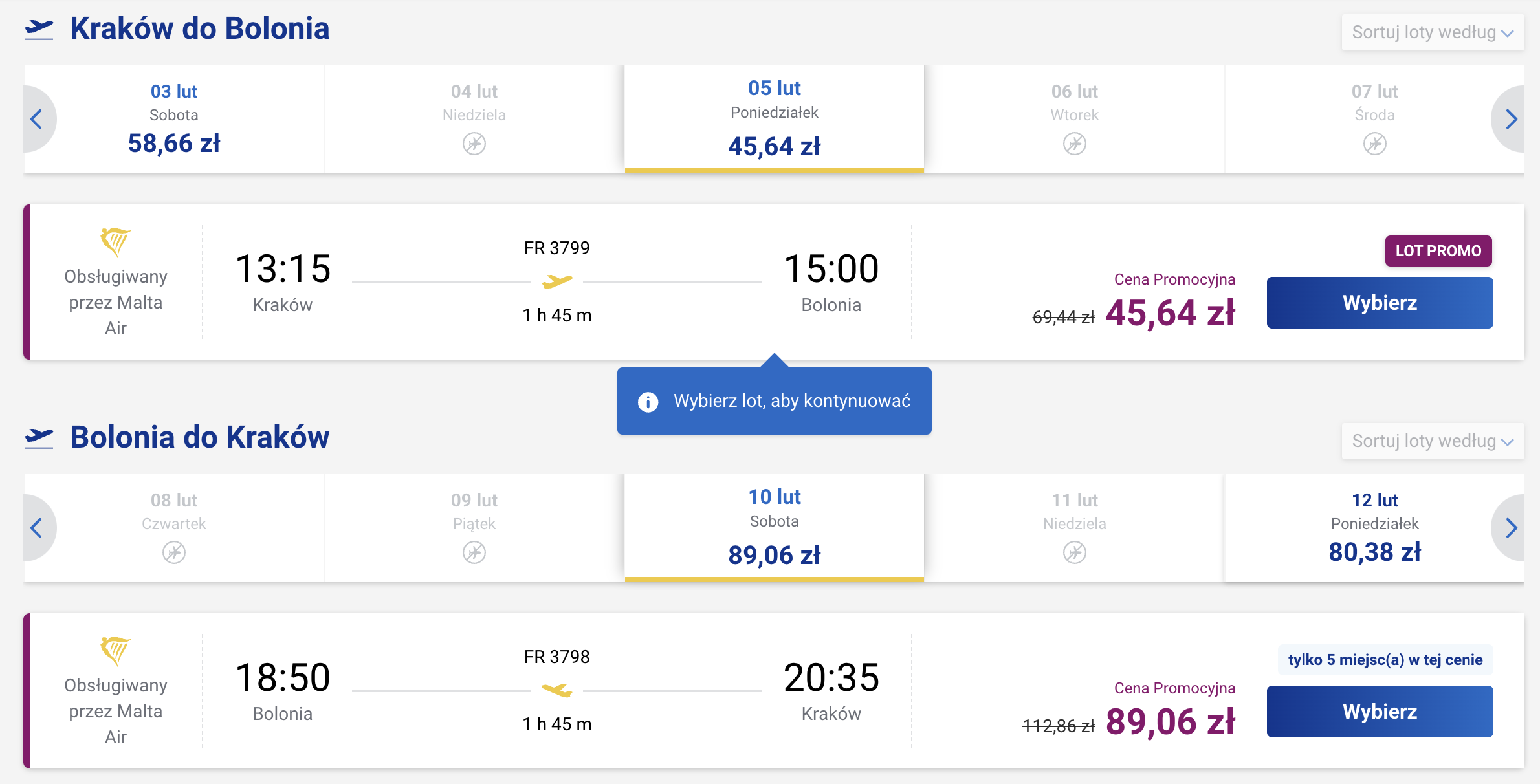Click the LOT PROMO badge
The image size is (1540, 784).
[x=1438, y=251]
